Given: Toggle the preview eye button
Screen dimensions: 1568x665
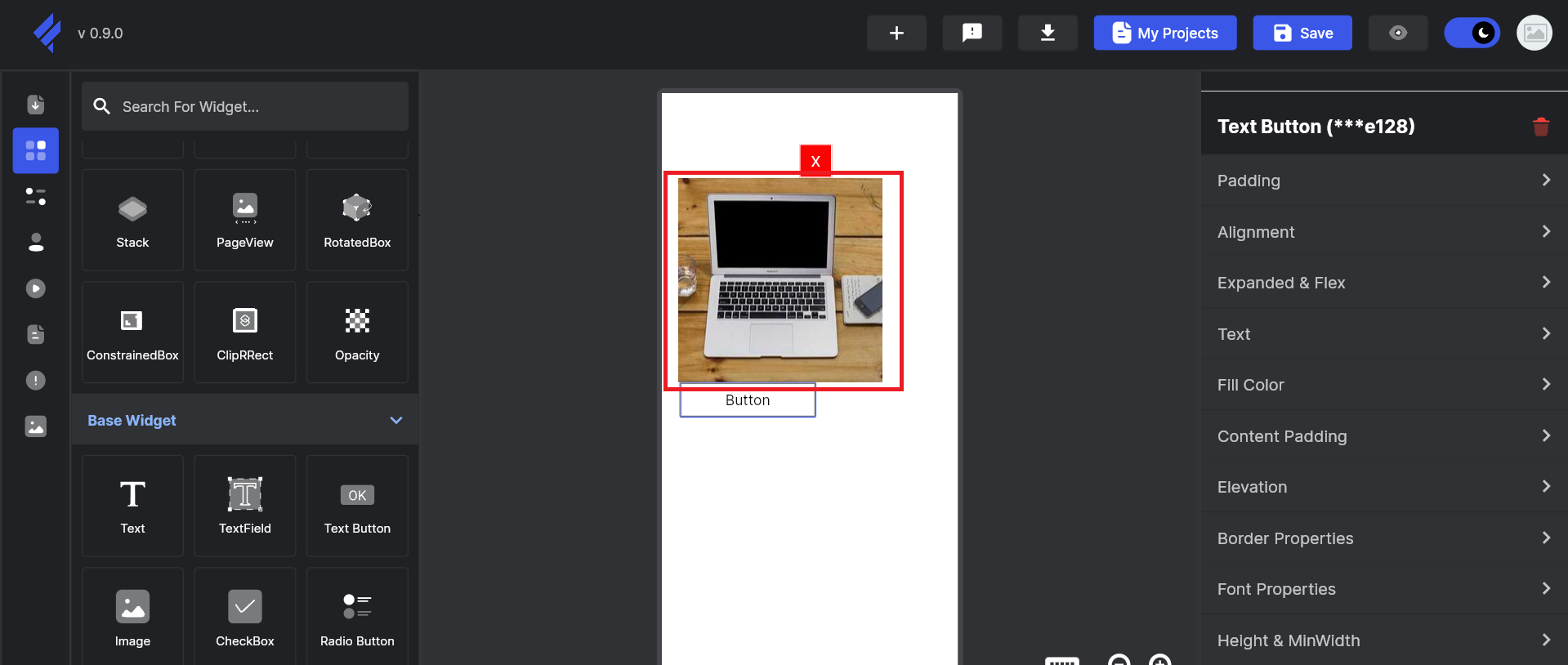Looking at the screenshot, I should click(1397, 33).
